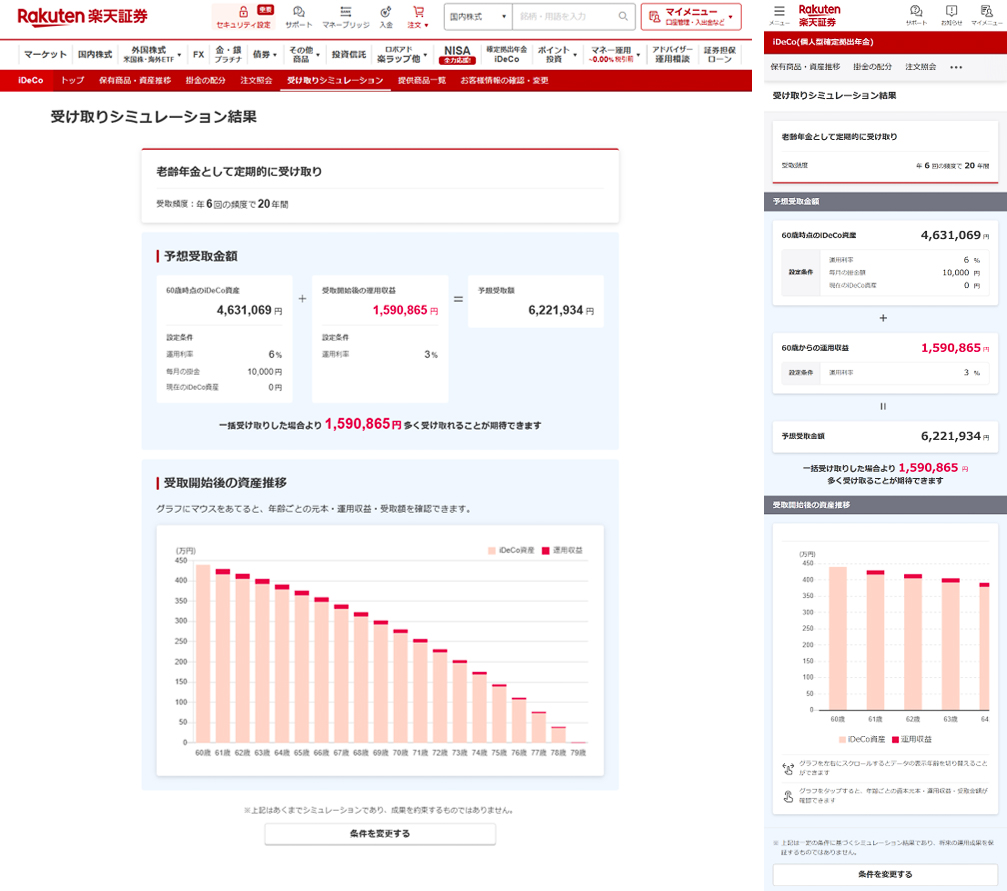Switch to the desktop 掛金の配分 tab
1007x891 pixels.
click(x=206, y=80)
